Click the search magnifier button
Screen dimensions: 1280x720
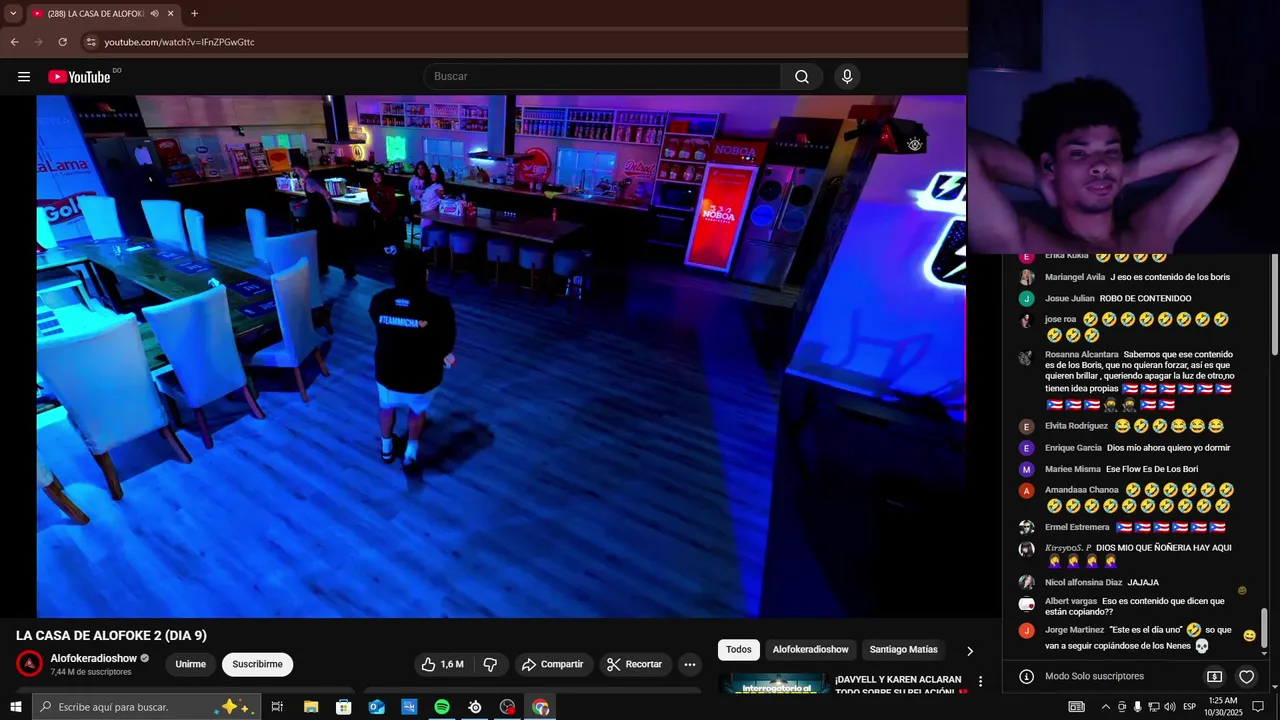pyautogui.click(x=802, y=77)
